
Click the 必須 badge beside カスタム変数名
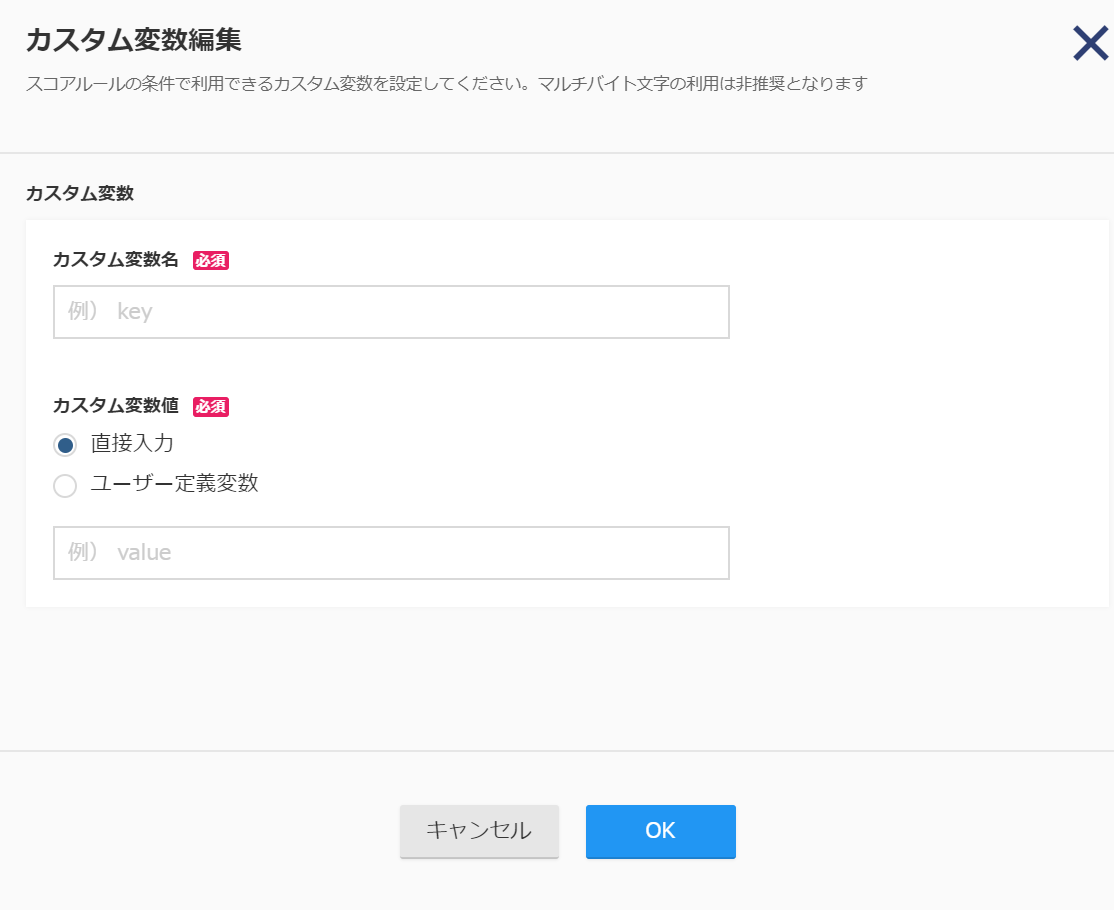(x=211, y=261)
